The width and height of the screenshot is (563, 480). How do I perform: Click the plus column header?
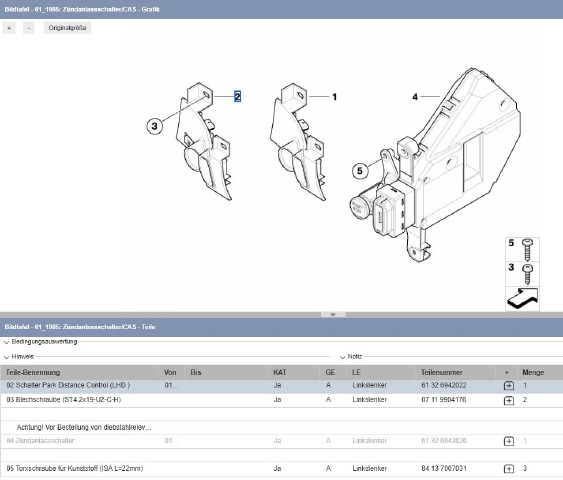pyautogui.click(x=506, y=372)
